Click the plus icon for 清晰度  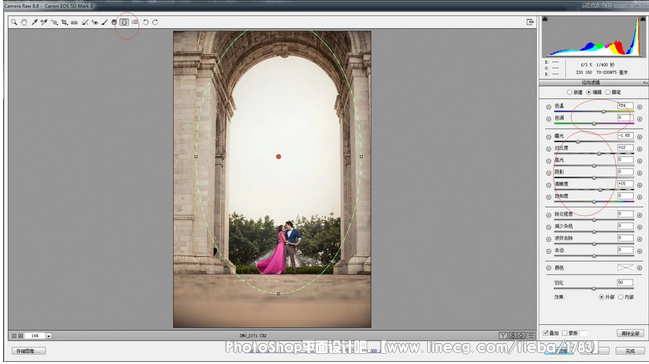639,185
